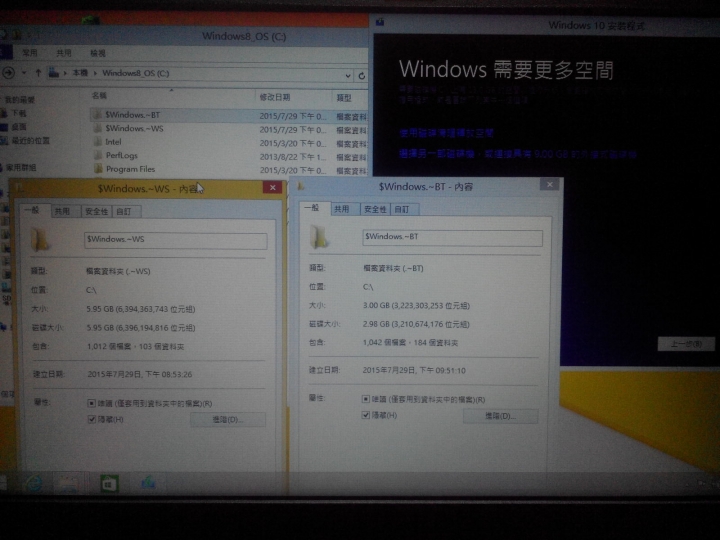Click the up arrow in Explorer toolbar
The height and width of the screenshot is (540, 720).
[39, 73]
